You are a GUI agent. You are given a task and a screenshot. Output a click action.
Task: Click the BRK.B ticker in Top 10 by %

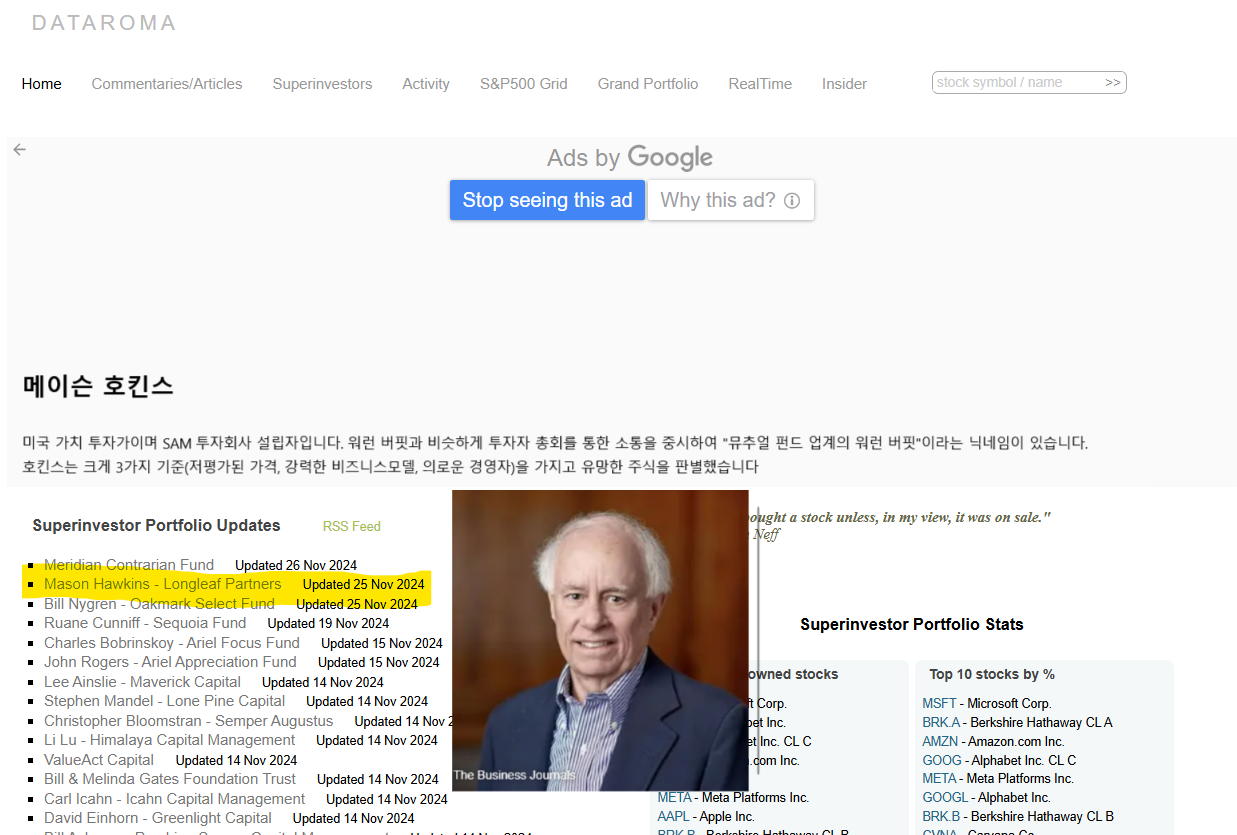click(x=941, y=817)
